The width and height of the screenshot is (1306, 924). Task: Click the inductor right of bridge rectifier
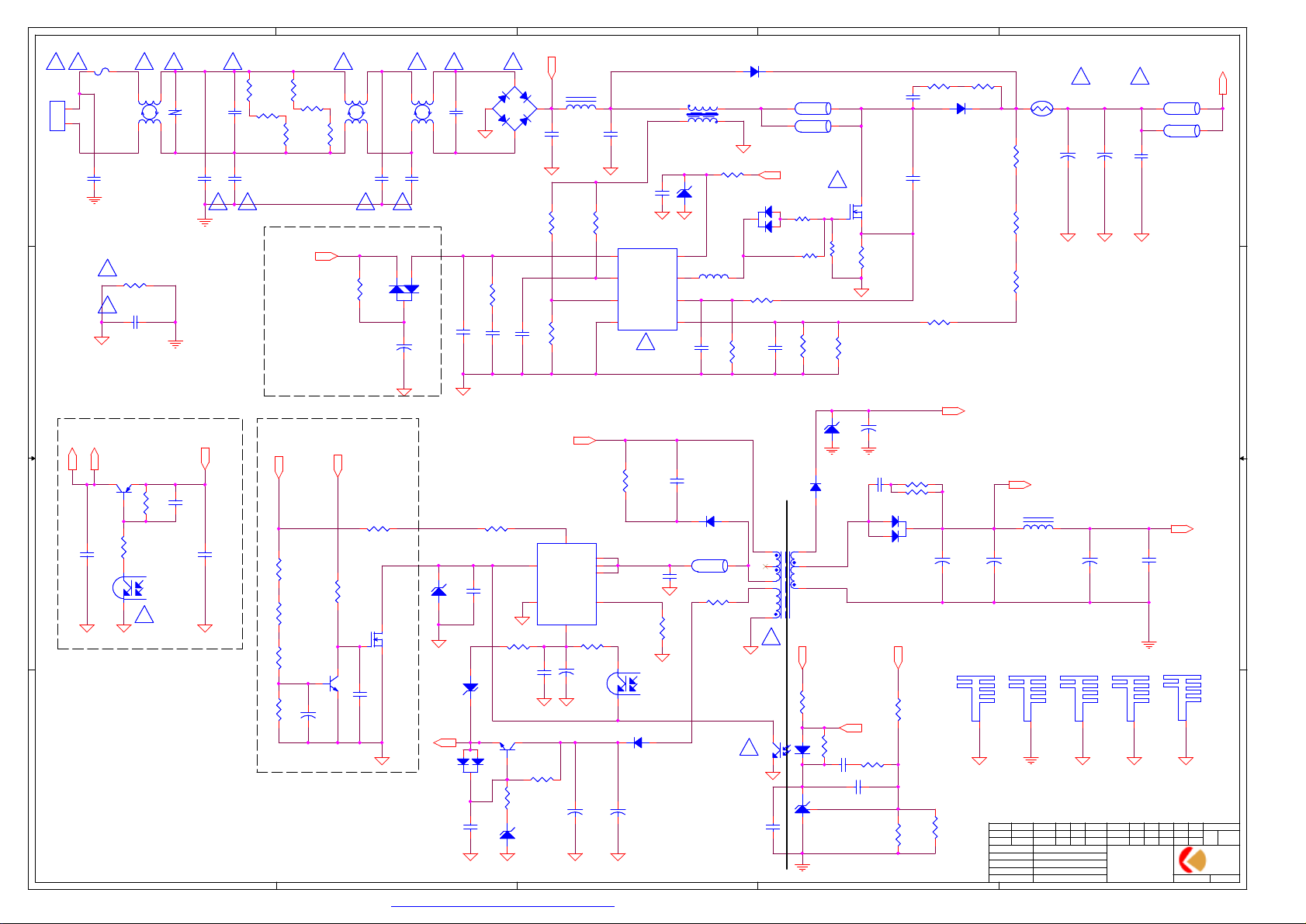(x=580, y=104)
